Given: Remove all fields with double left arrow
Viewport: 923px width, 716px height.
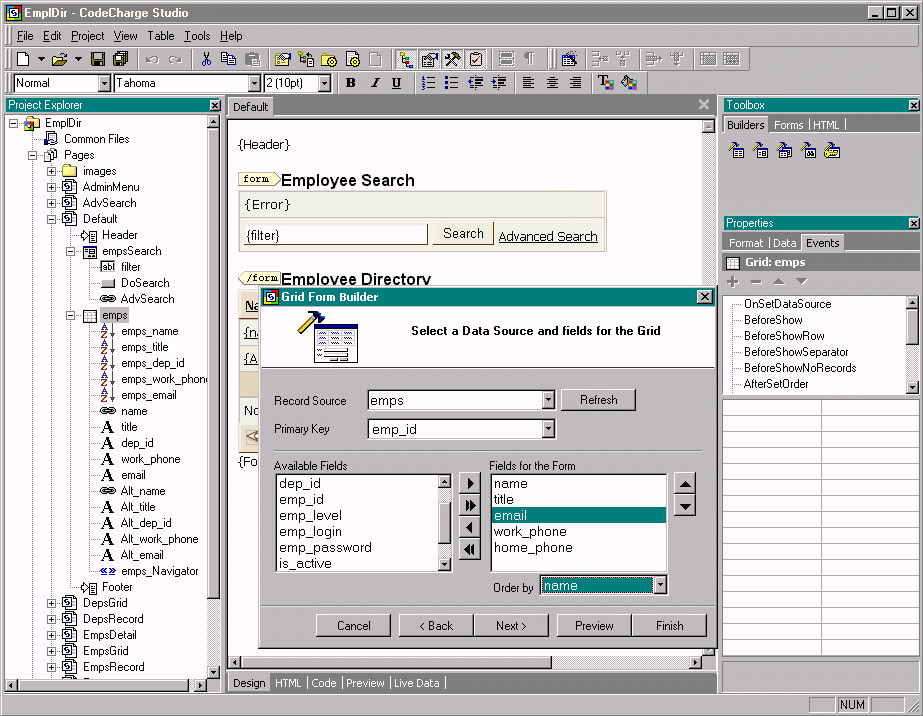Looking at the screenshot, I should [470, 549].
